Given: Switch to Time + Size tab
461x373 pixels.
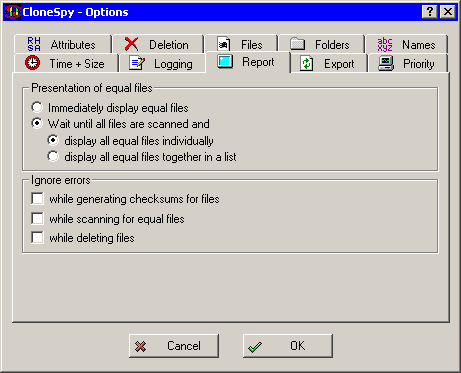Looking at the screenshot, I should click(x=66, y=63).
